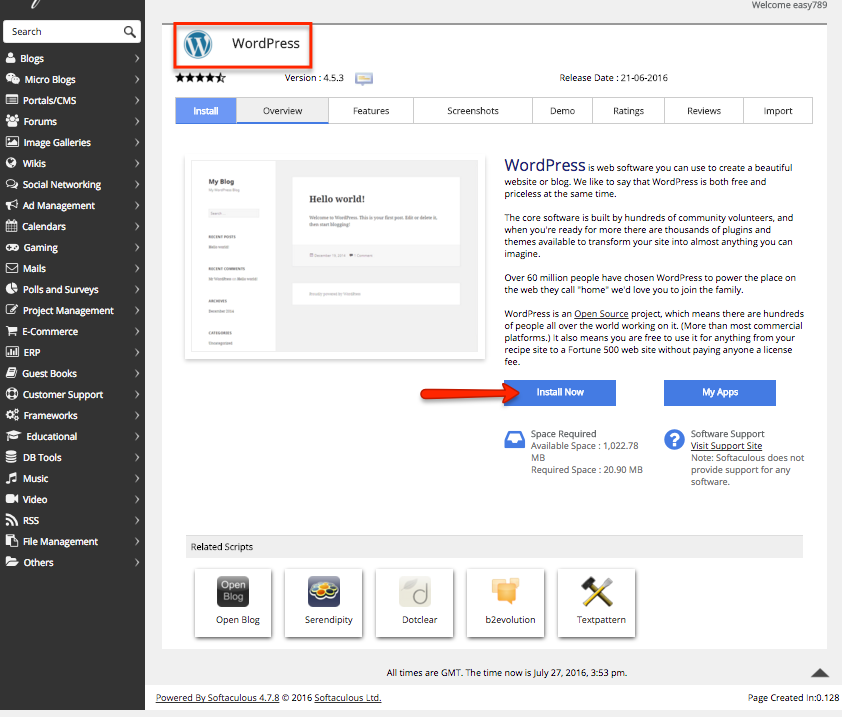Expand the Blogs category chevron

(137, 58)
